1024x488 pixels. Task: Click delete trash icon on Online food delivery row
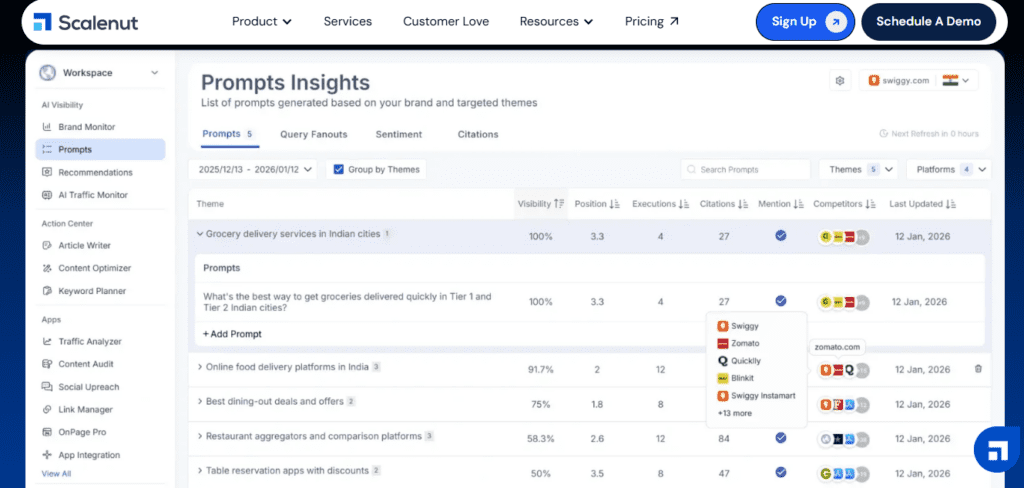[977, 369]
